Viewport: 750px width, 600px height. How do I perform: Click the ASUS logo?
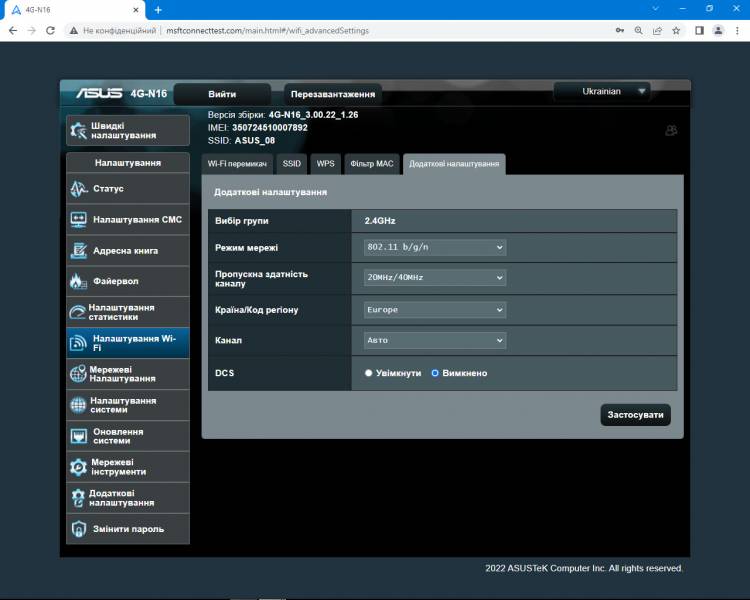coord(99,93)
